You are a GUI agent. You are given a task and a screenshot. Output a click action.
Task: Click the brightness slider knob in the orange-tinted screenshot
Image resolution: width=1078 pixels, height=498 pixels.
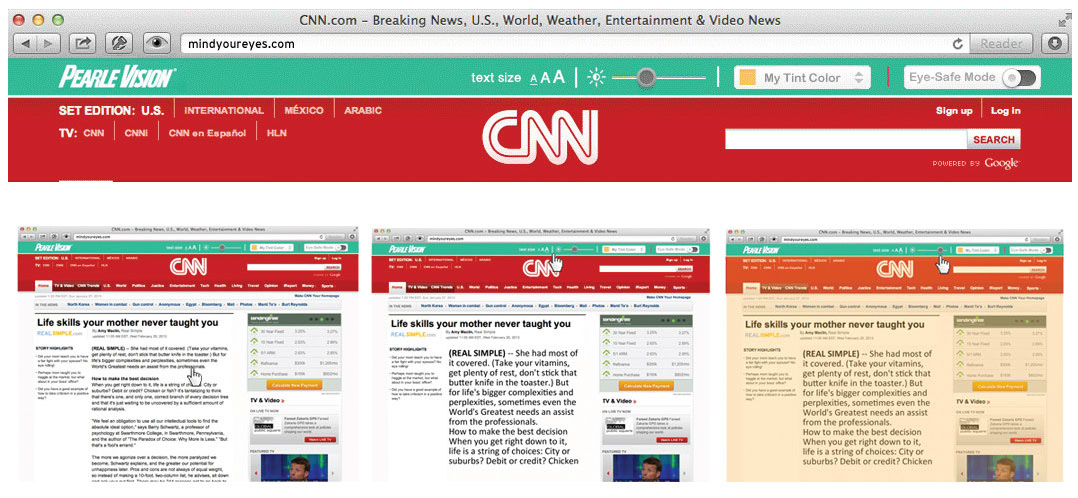coord(940,250)
